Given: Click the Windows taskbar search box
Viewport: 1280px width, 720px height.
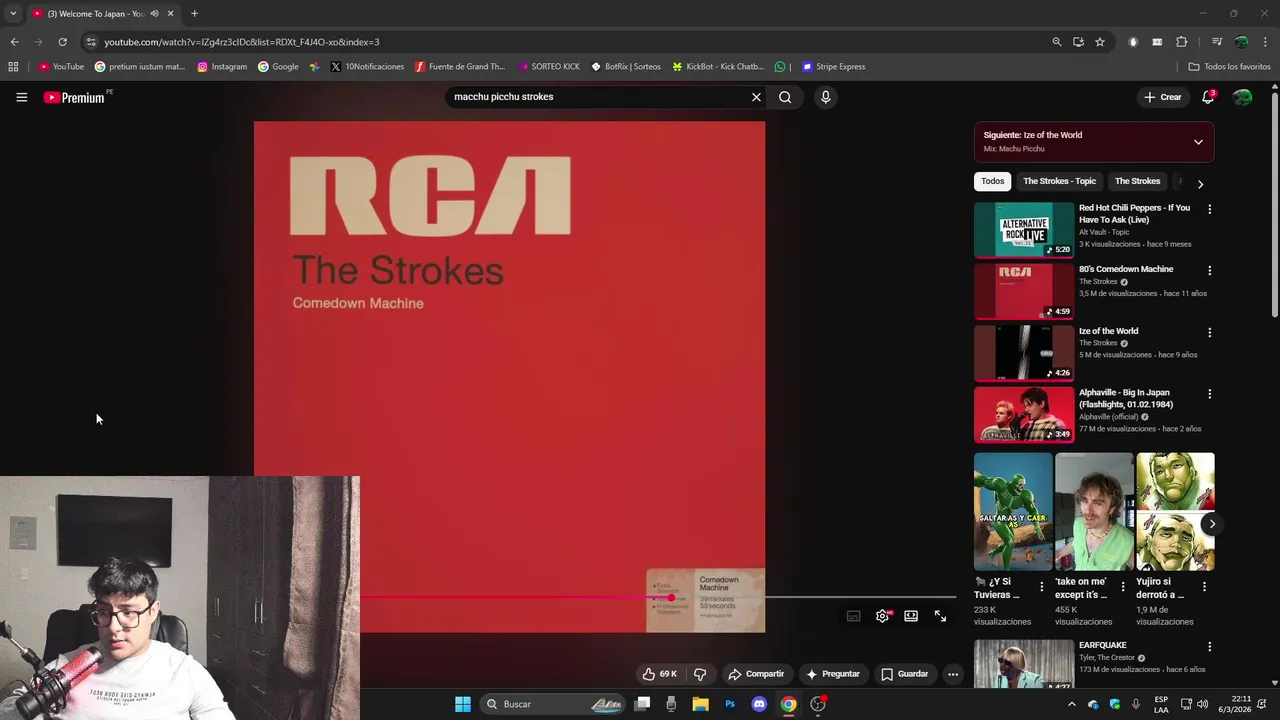Looking at the screenshot, I should 554,704.
